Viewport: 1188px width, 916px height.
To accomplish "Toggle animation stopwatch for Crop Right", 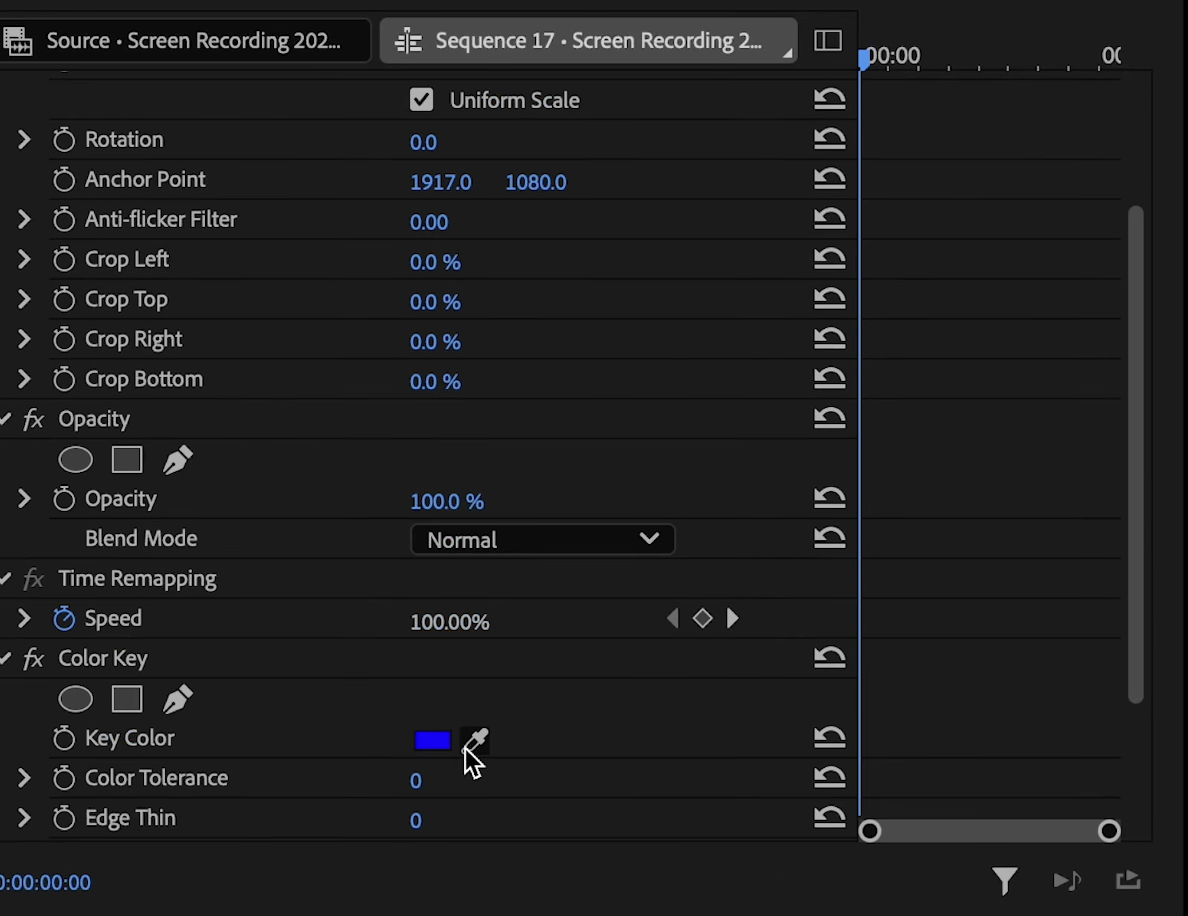I will click(64, 339).
